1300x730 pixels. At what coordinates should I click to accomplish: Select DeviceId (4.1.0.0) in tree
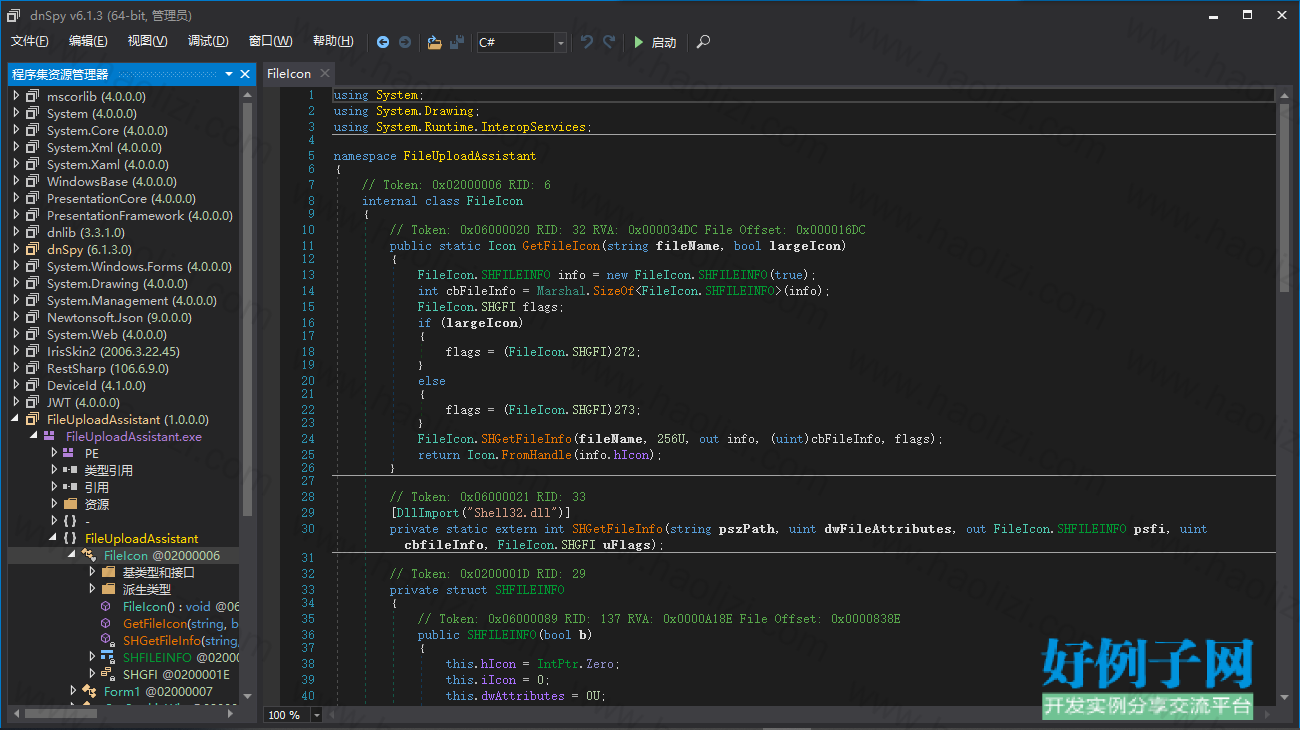point(96,385)
